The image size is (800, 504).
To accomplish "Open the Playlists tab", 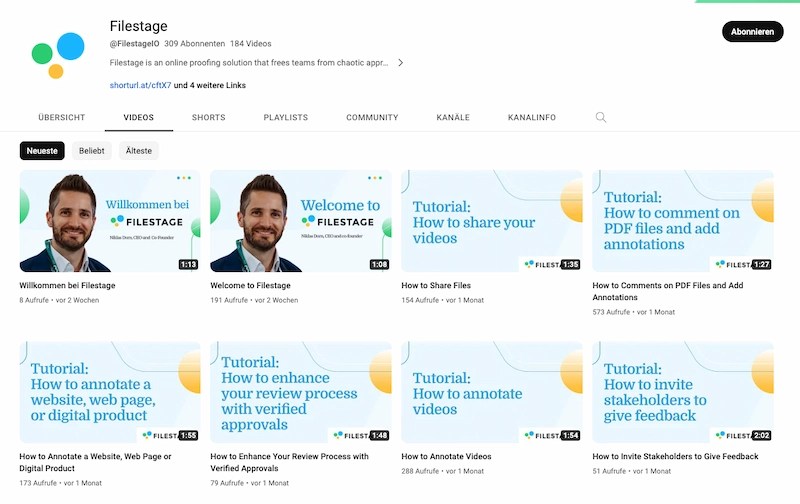I will (286, 117).
